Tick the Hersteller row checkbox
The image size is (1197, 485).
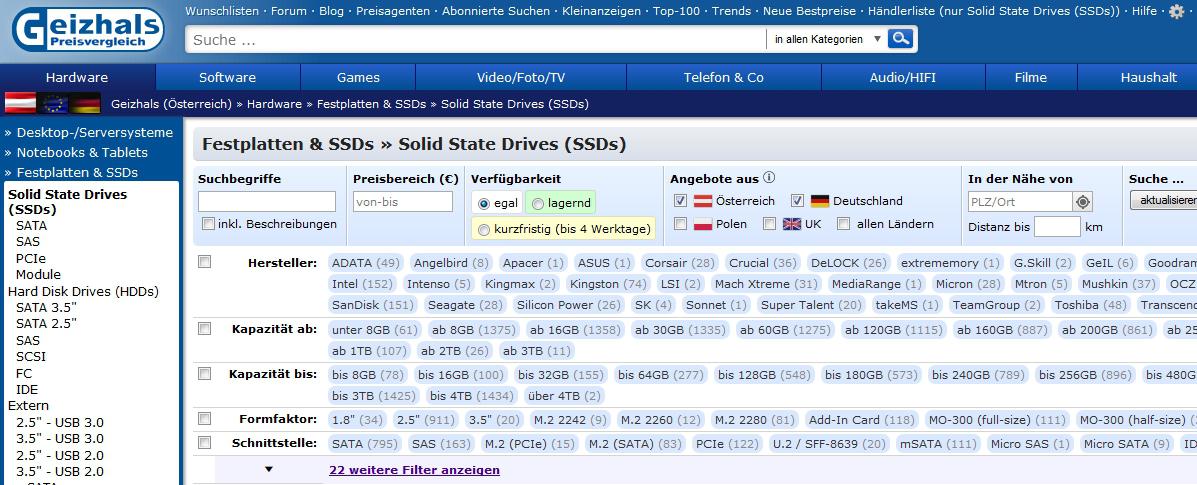pos(205,261)
